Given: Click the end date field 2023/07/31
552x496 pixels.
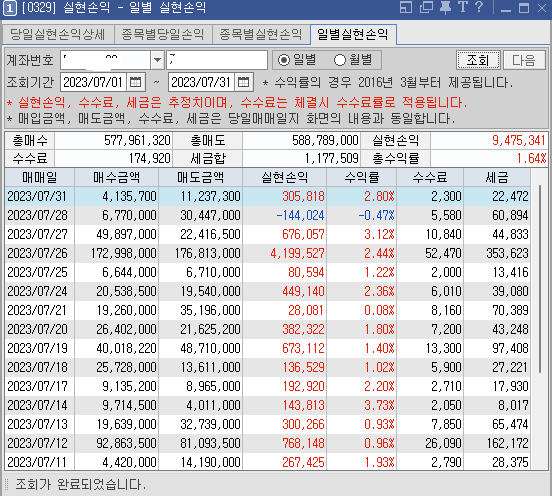Looking at the screenshot, I should pyautogui.click(x=202, y=82).
